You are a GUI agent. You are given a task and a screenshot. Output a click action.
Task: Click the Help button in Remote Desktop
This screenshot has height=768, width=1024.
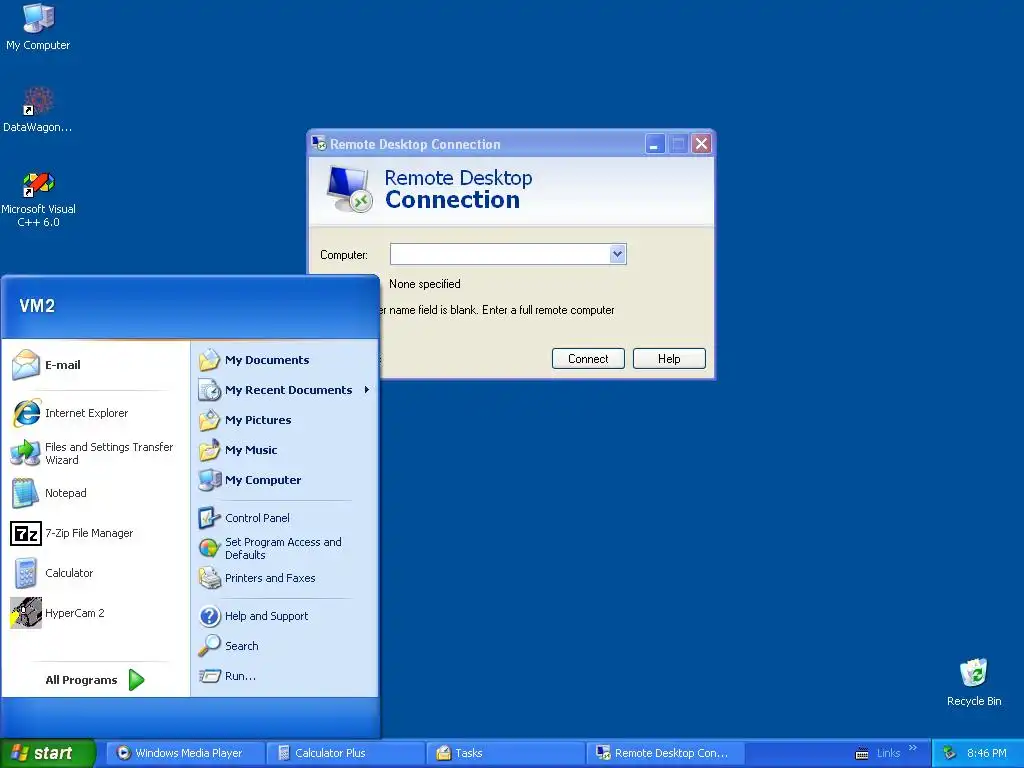click(669, 359)
